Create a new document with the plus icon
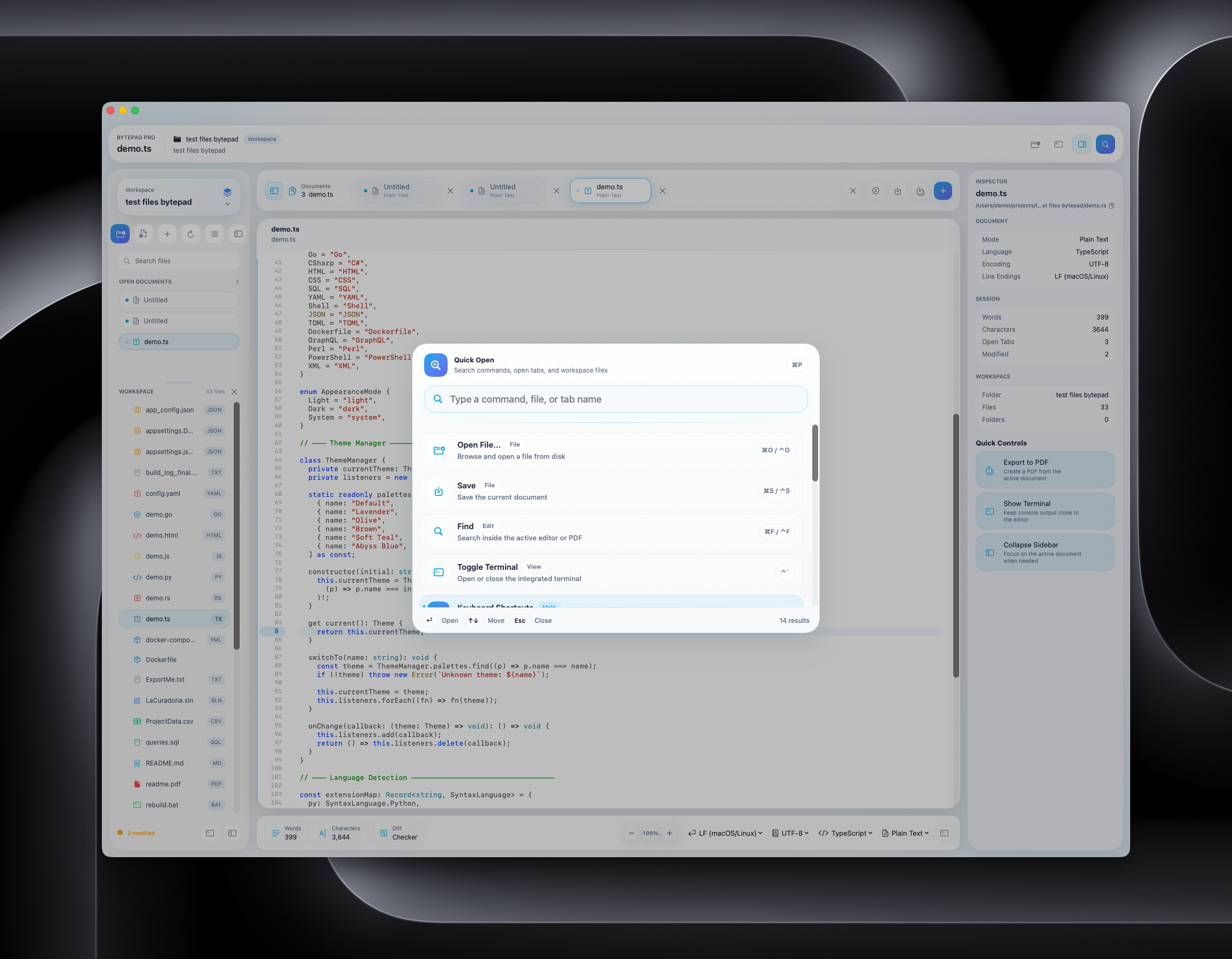1232x959 pixels. point(167,234)
